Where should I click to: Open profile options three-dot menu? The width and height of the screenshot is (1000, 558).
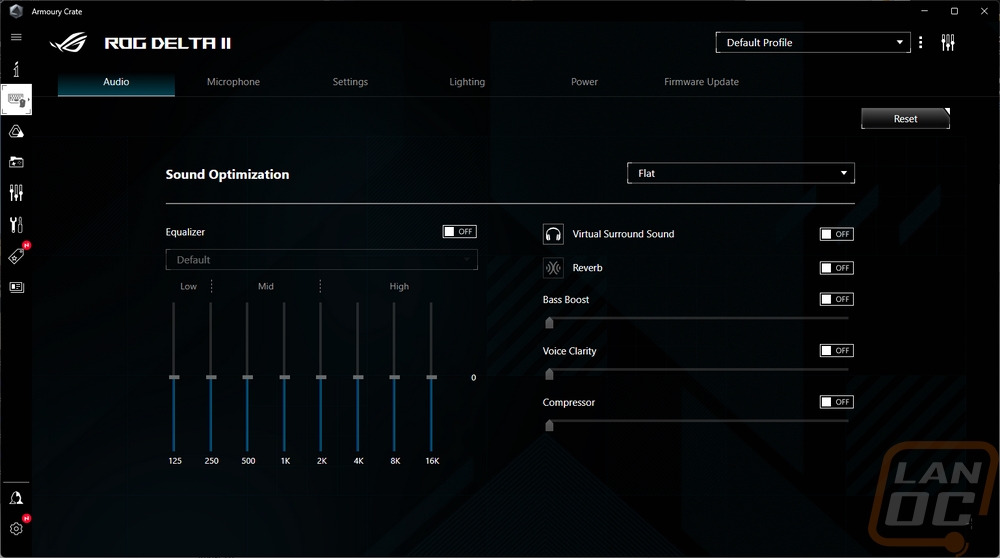920,42
